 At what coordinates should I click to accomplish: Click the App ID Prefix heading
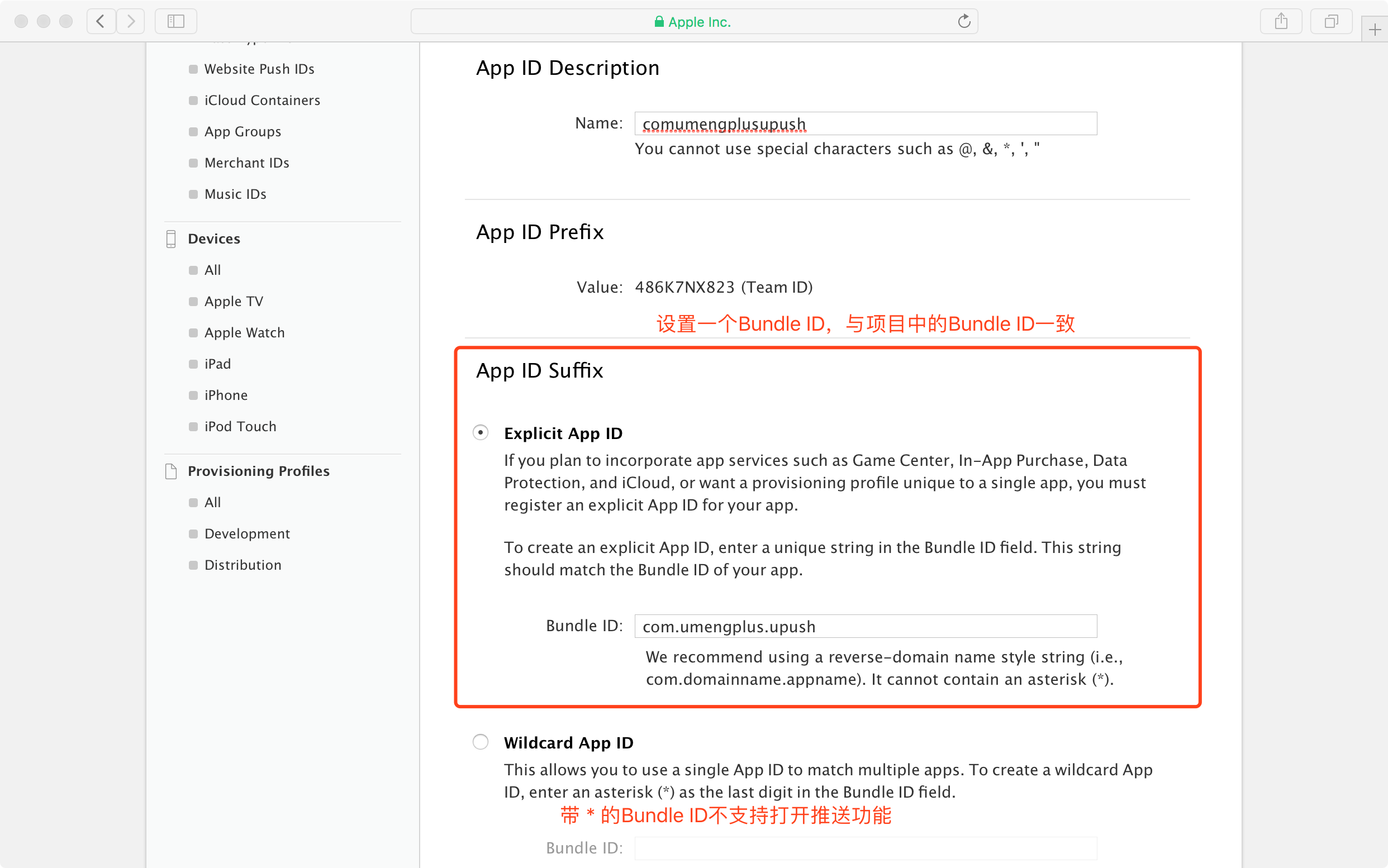pyautogui.click(x=540, y=232)
